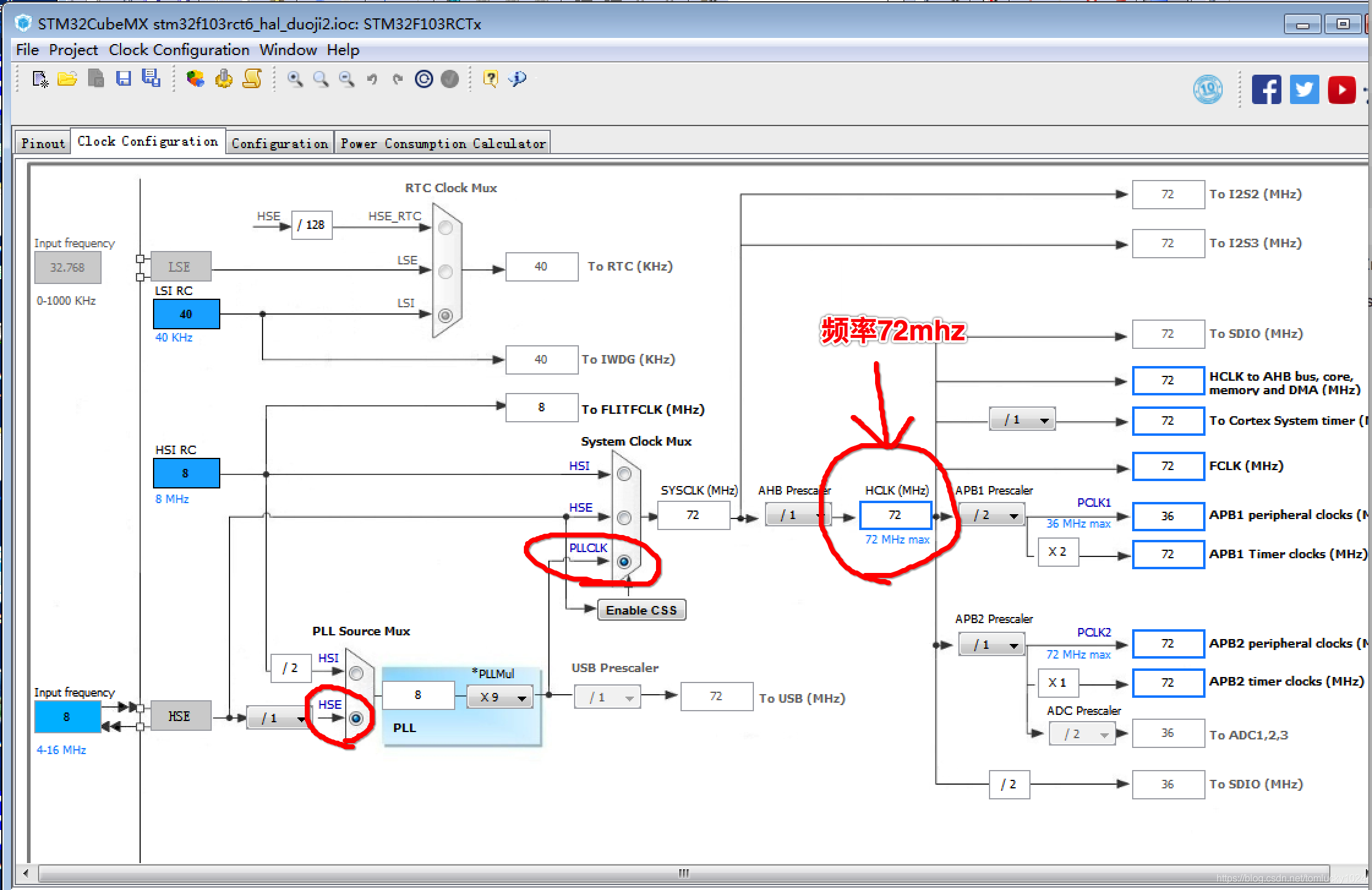Click the grayed import project page icon
This screenshot has width=1372, height=890.
96,79
